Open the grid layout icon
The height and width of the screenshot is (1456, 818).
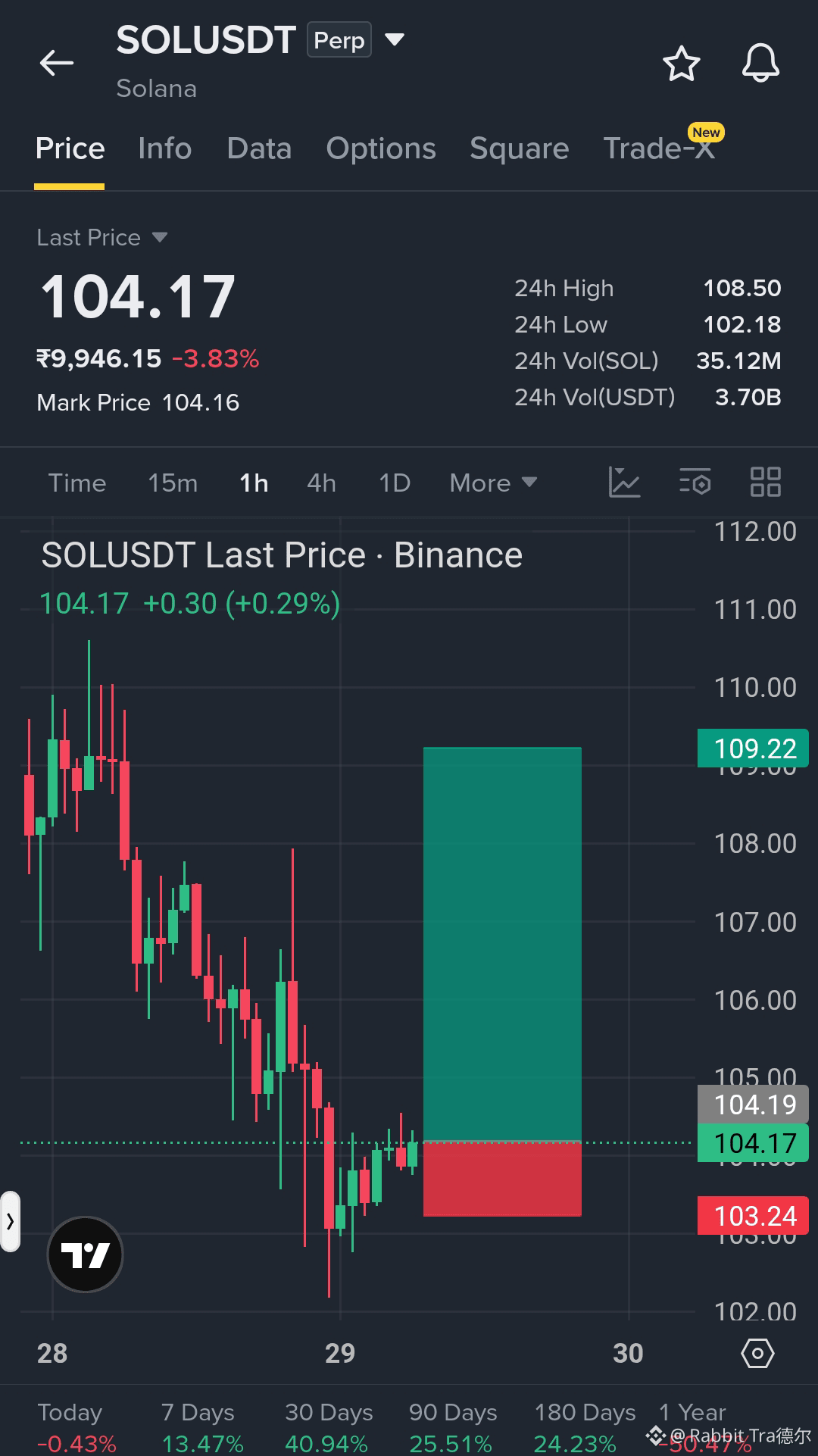coord(765,483)
